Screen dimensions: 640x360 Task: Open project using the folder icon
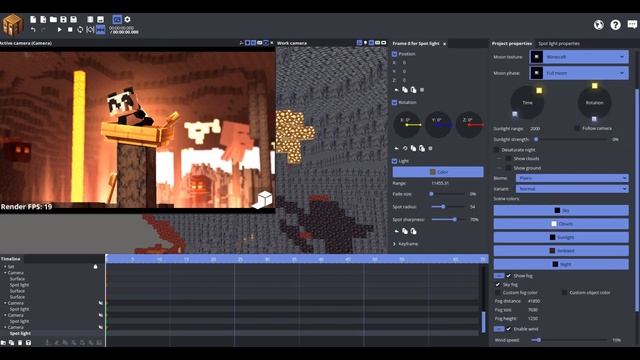tap(53, 19)
